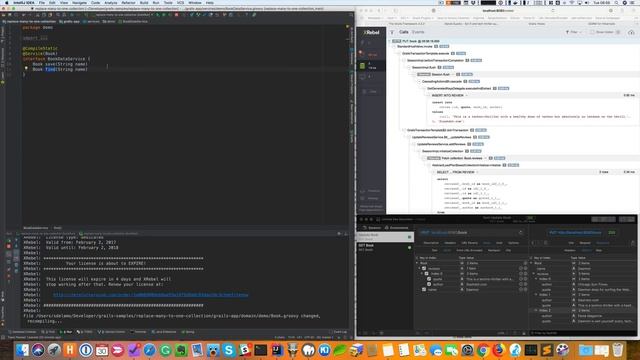Open the Refactor menu
The image size is (640, 360).
click(128, 2)
